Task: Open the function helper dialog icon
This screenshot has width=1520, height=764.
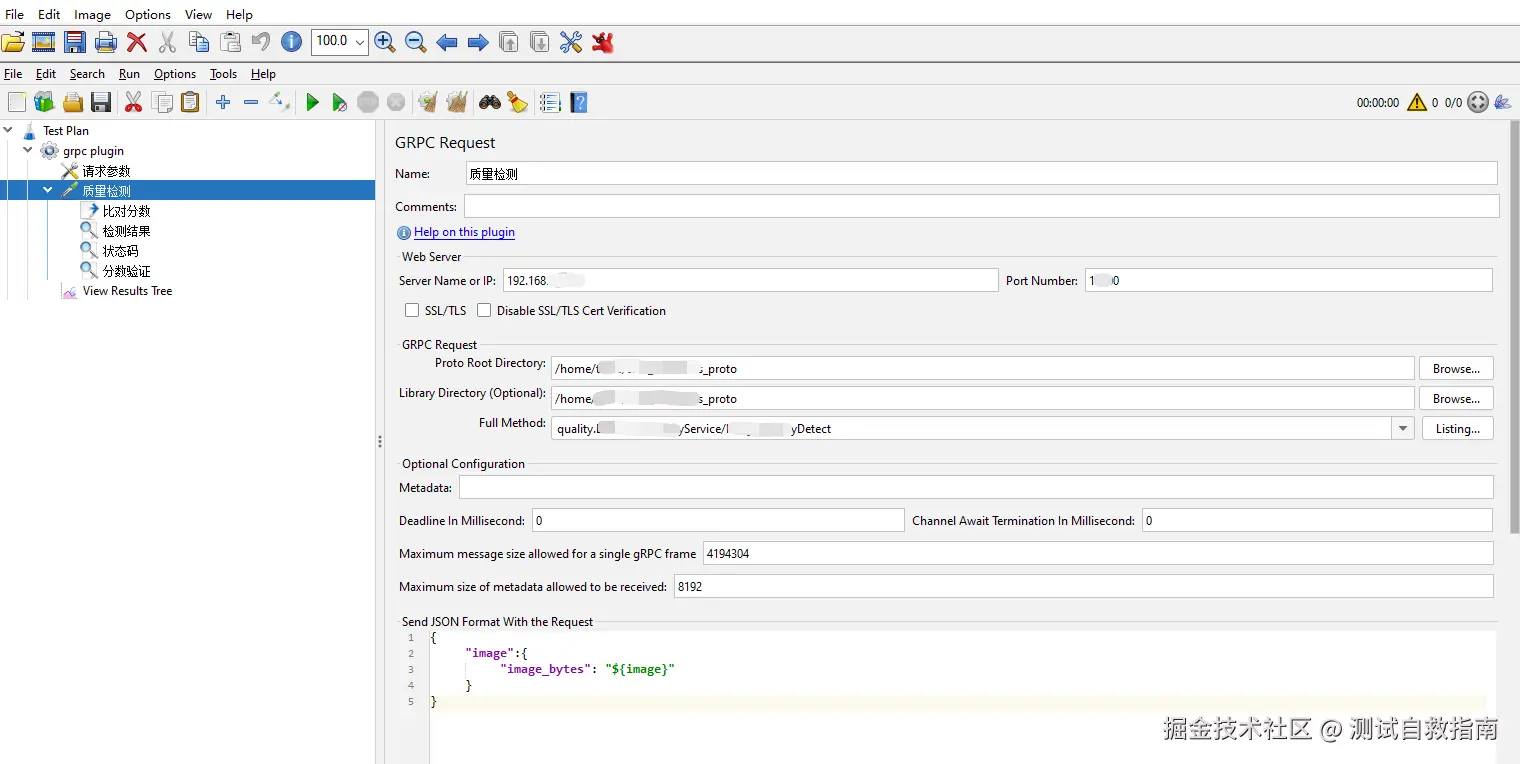Action: [549, 102]
